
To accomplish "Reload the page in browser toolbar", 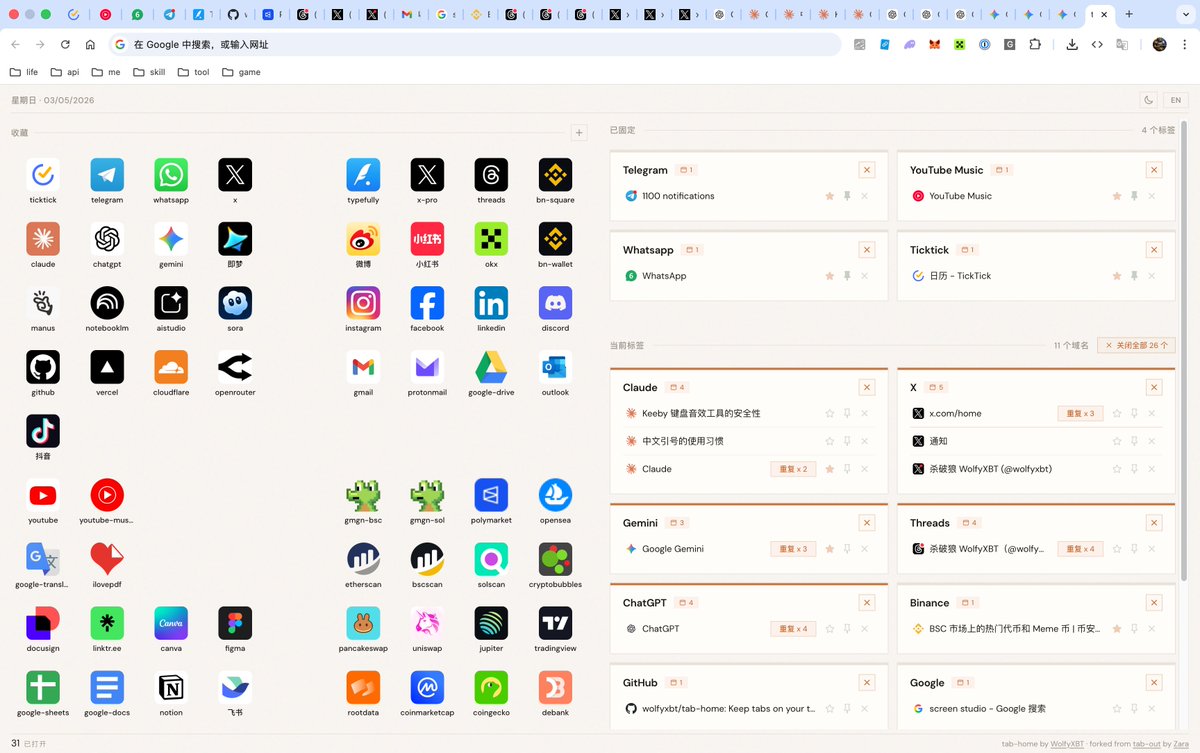I will (65, 45).
